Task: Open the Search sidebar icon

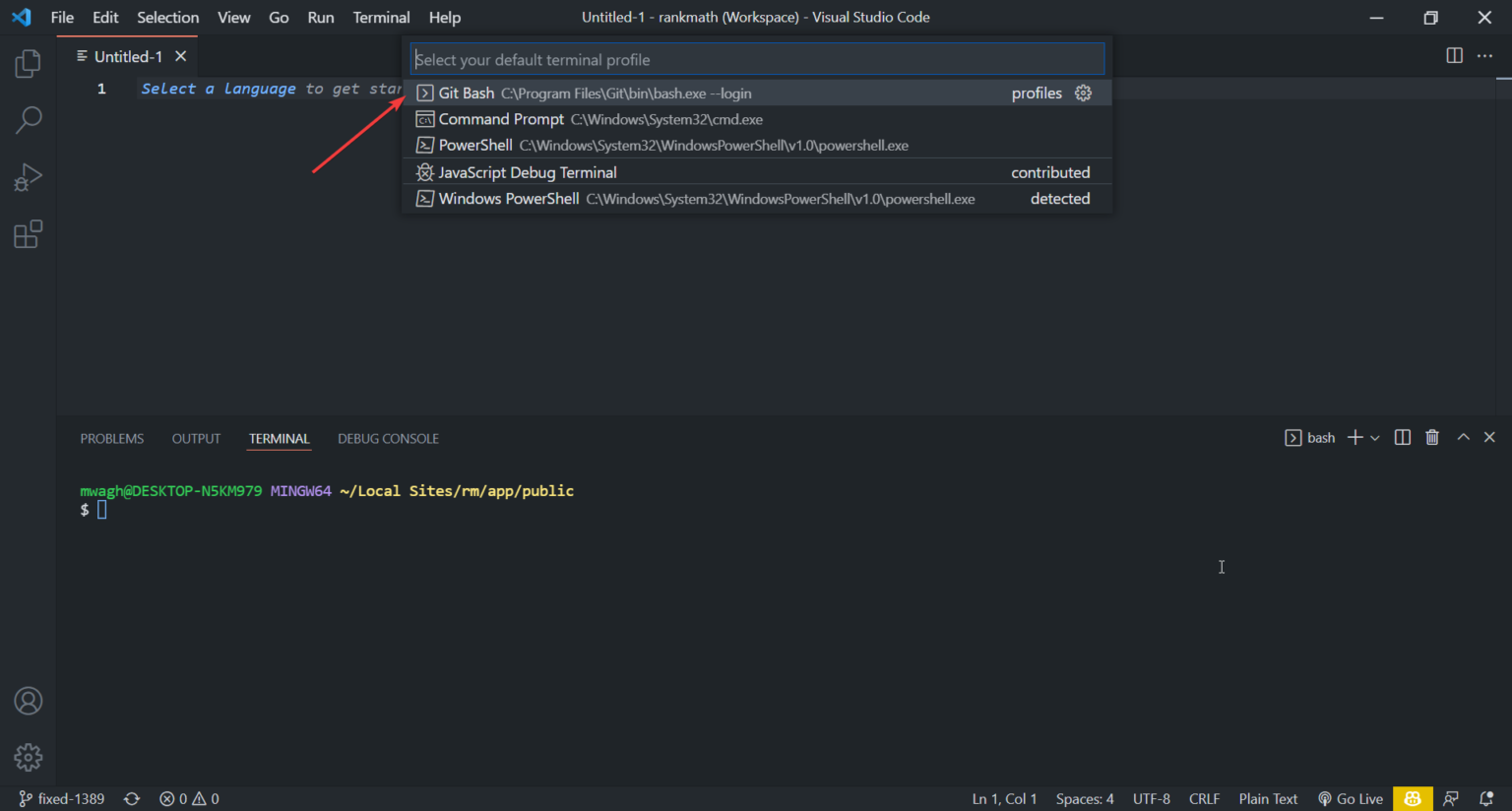Action: tap(28, 119)
